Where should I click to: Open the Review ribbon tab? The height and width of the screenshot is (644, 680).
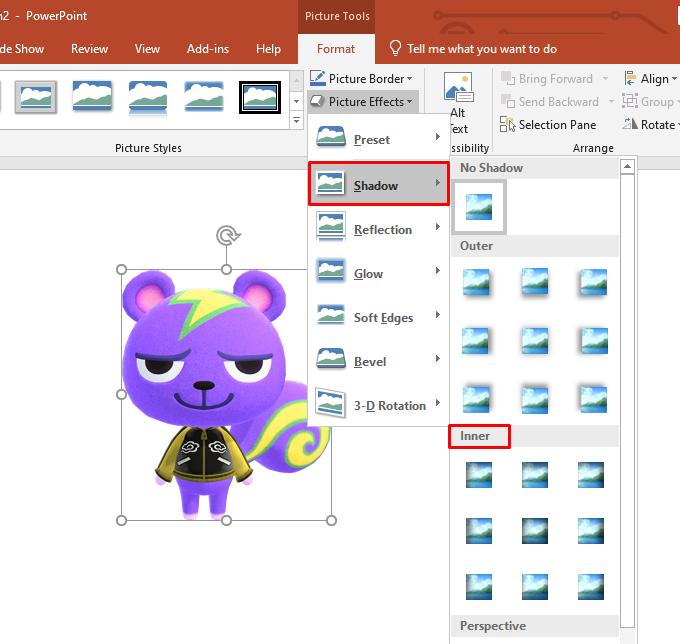point(89,49)
